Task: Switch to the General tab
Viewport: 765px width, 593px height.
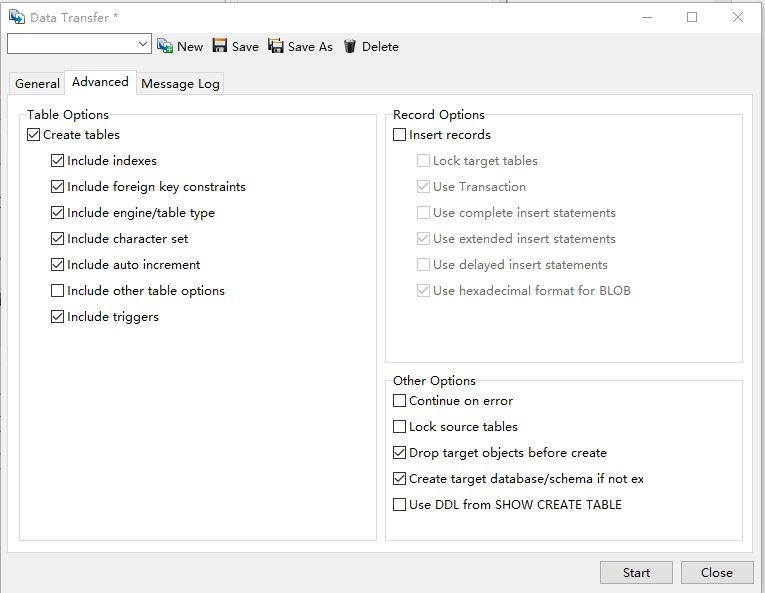Action: [37, 83]
